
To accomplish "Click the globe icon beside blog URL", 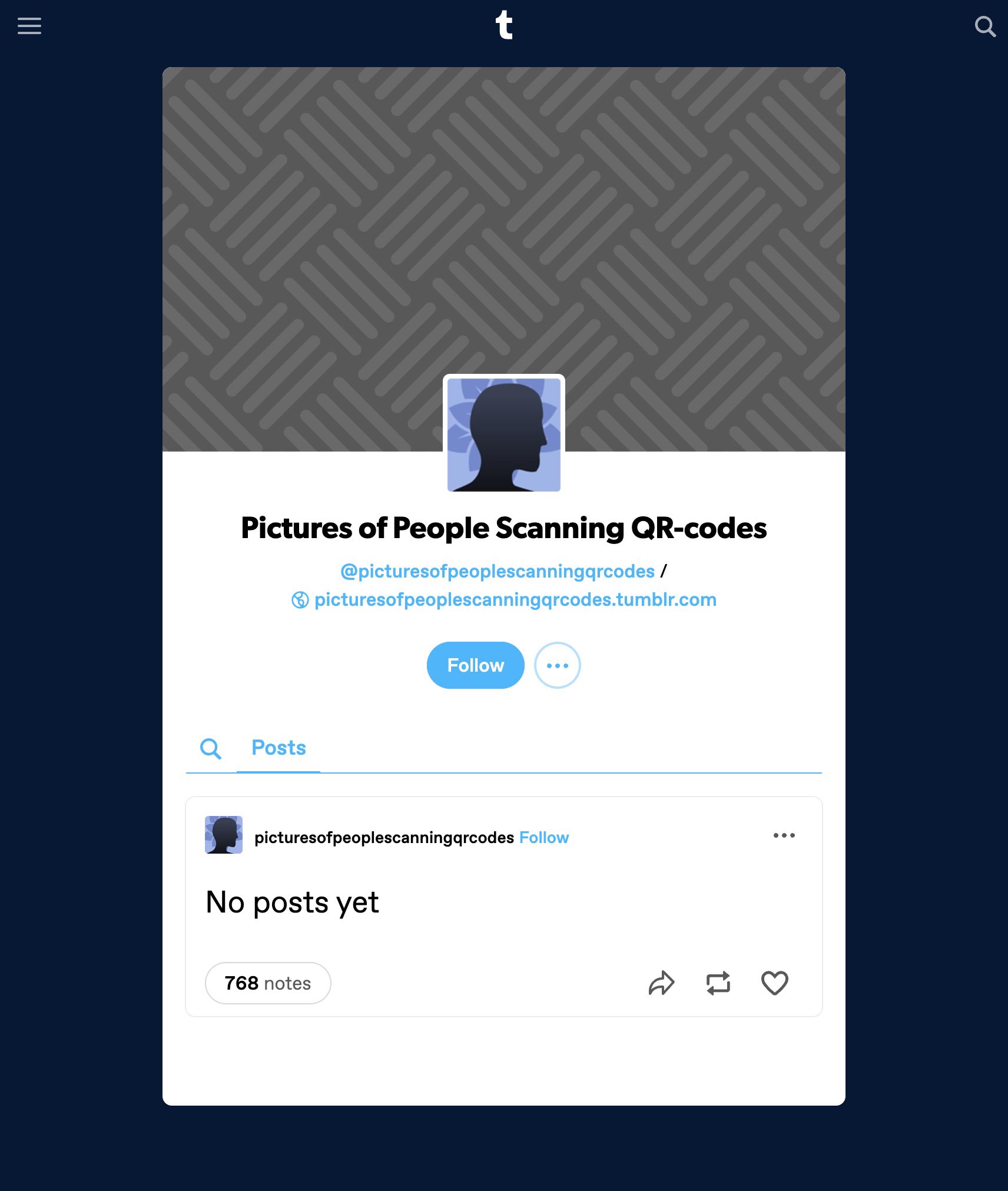I will [x=300, y=600].
